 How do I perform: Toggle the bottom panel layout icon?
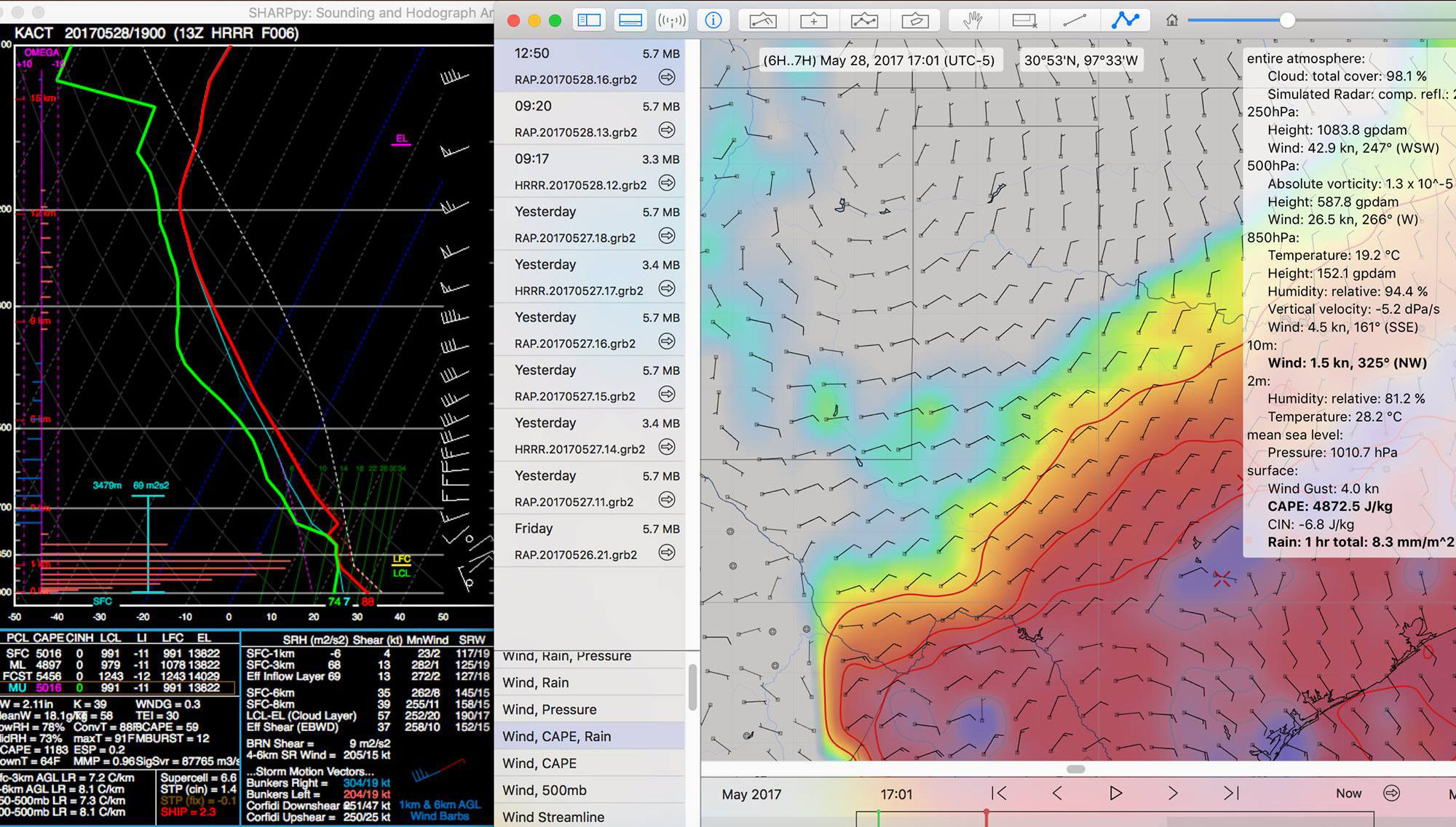tap(630, 20)
